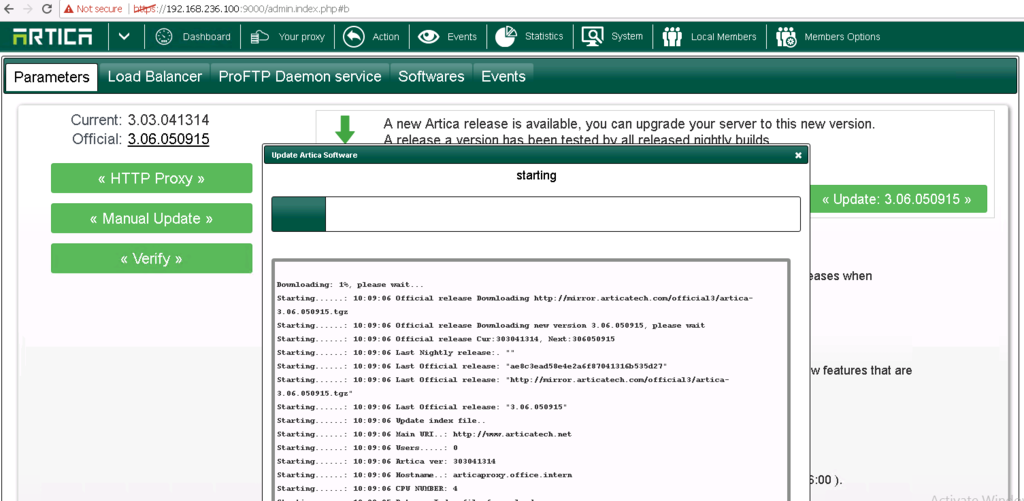1024x501 pixels.
Task: Click the log line "CPU NUMBER: 4"
Action: (367, 489)
